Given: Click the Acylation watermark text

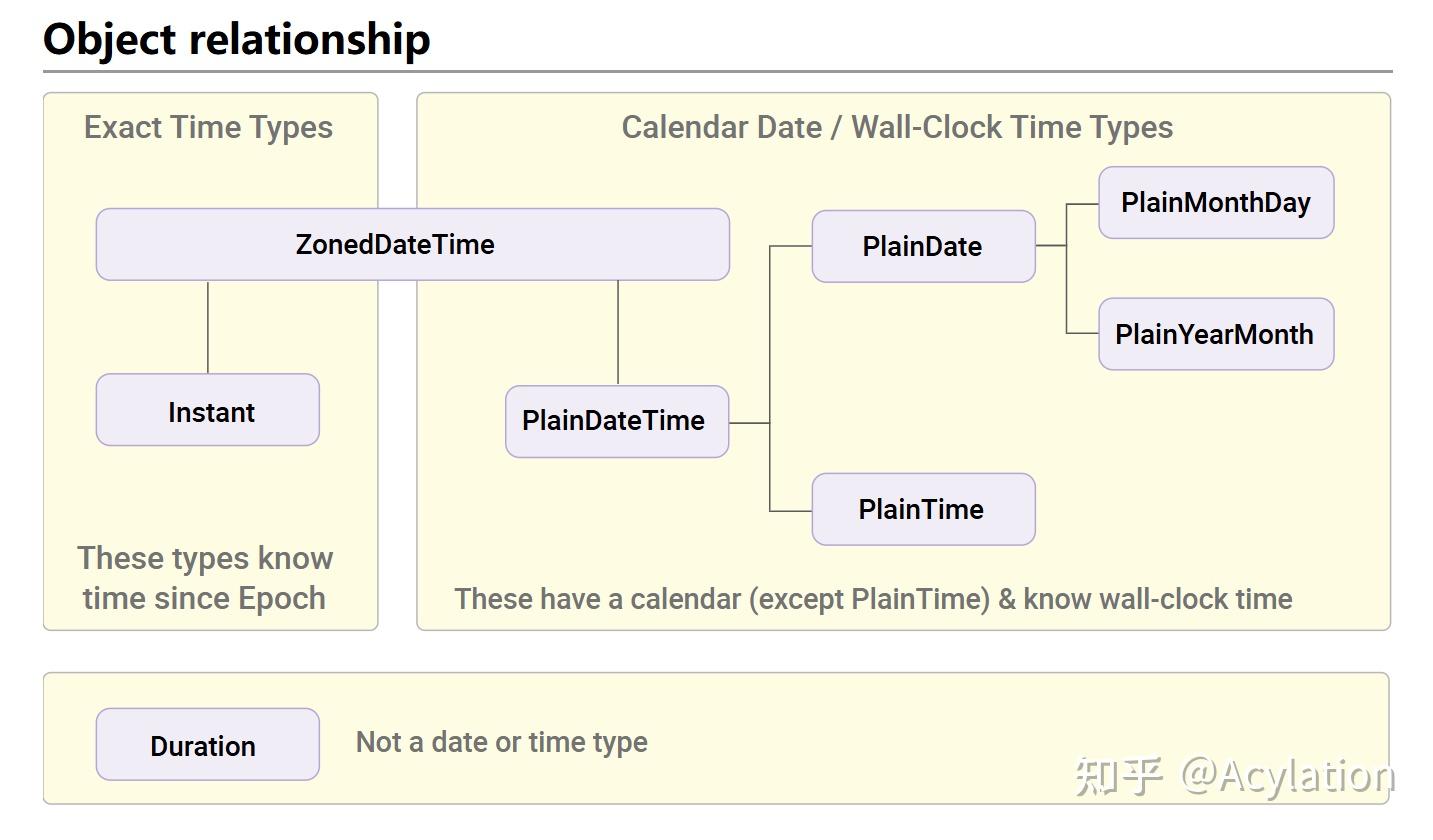Looking at the screenshot, I should coord(1288,776).
